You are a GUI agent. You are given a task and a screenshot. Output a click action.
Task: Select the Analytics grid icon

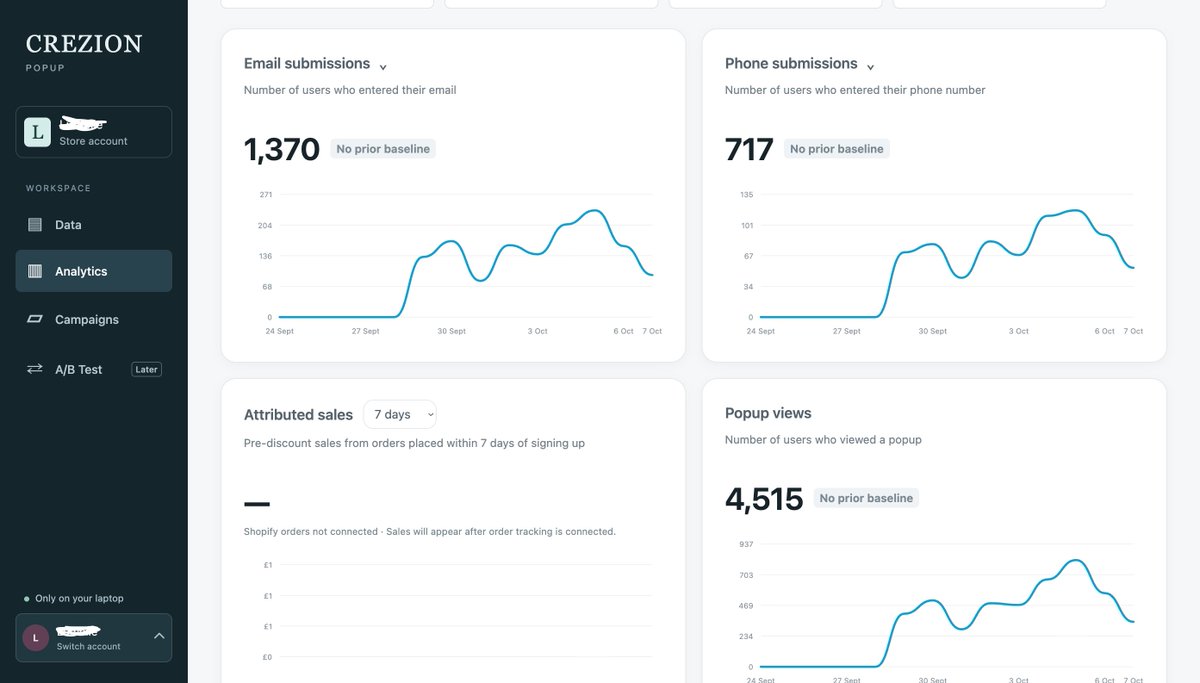coord(35,271)
